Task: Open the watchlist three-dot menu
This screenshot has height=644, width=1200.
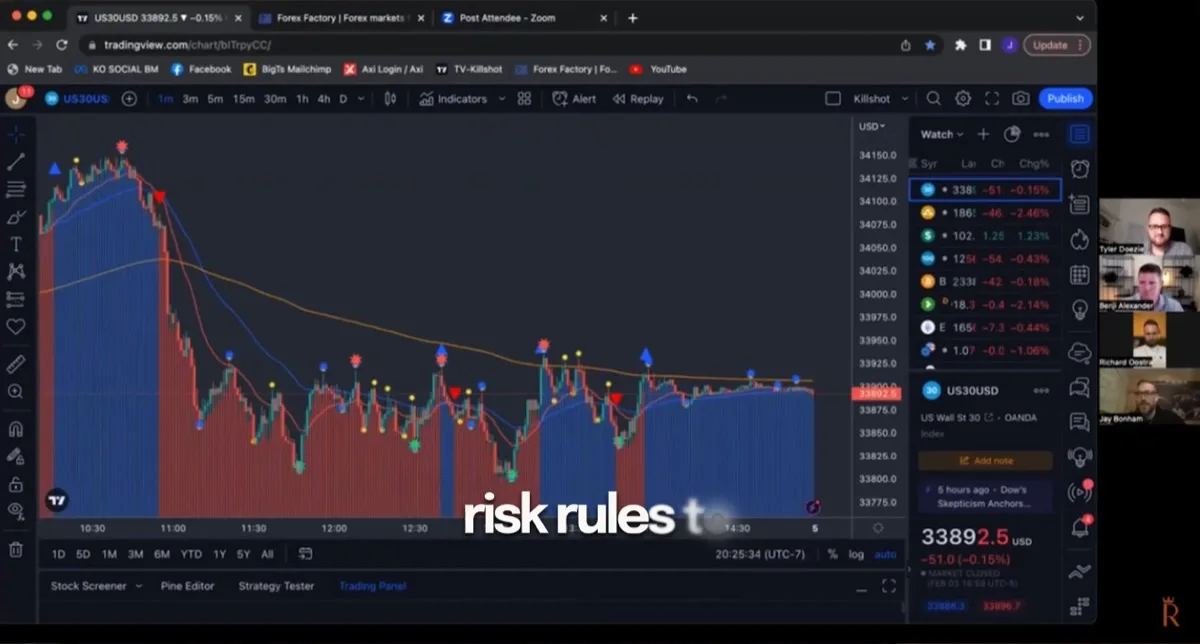Action: 1041,134
